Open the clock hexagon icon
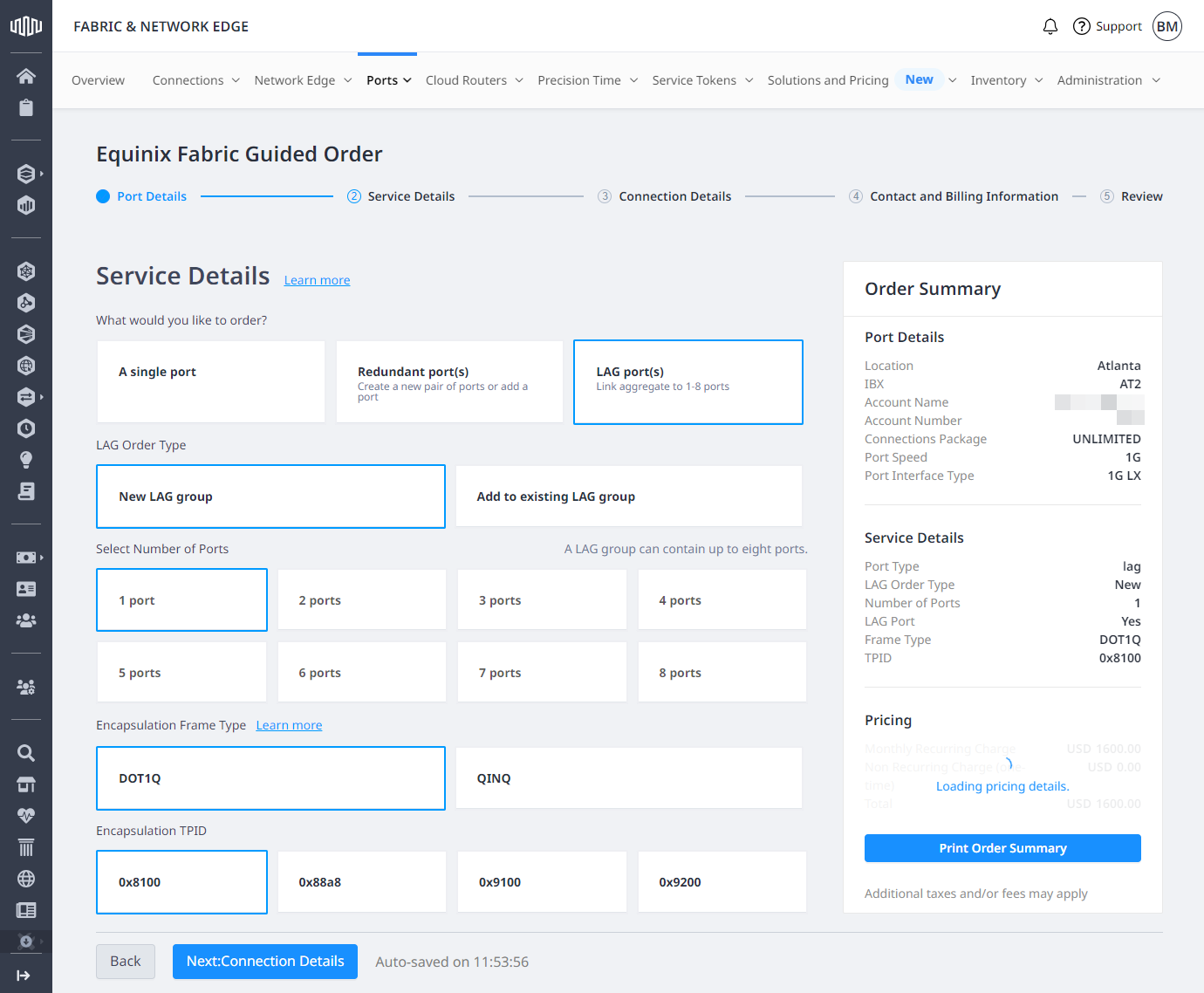 pyautogui.click(x=26, y=428)
